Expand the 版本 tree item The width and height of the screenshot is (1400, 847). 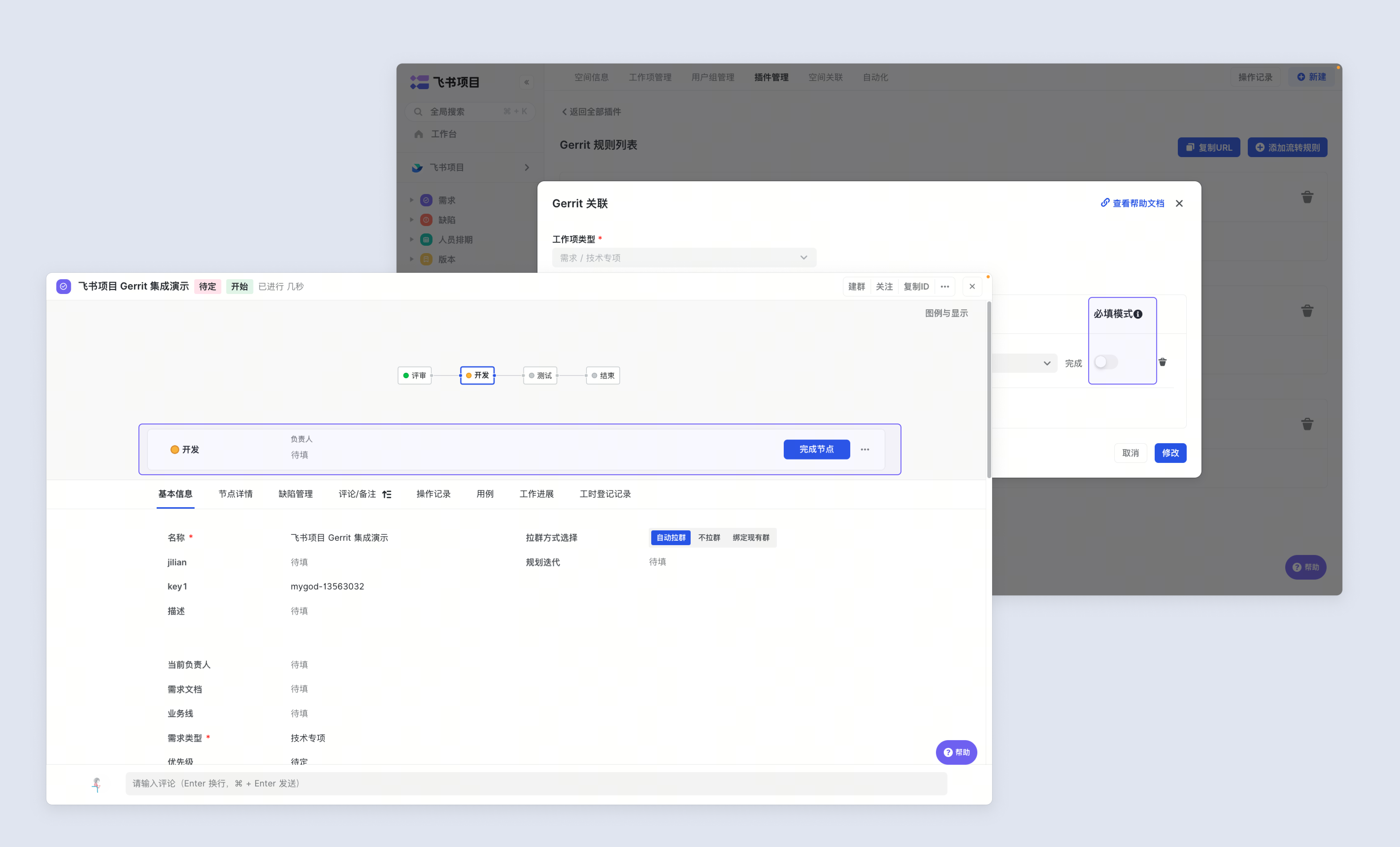[x=411, y=259]
